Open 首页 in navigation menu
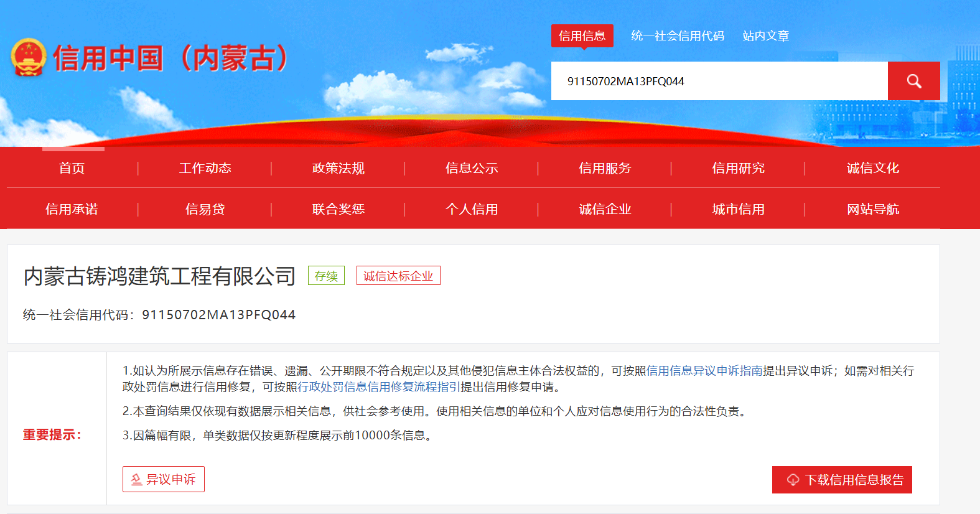Image resolution: width=980 pixels, height=514 pixels. tap(72, 168)
